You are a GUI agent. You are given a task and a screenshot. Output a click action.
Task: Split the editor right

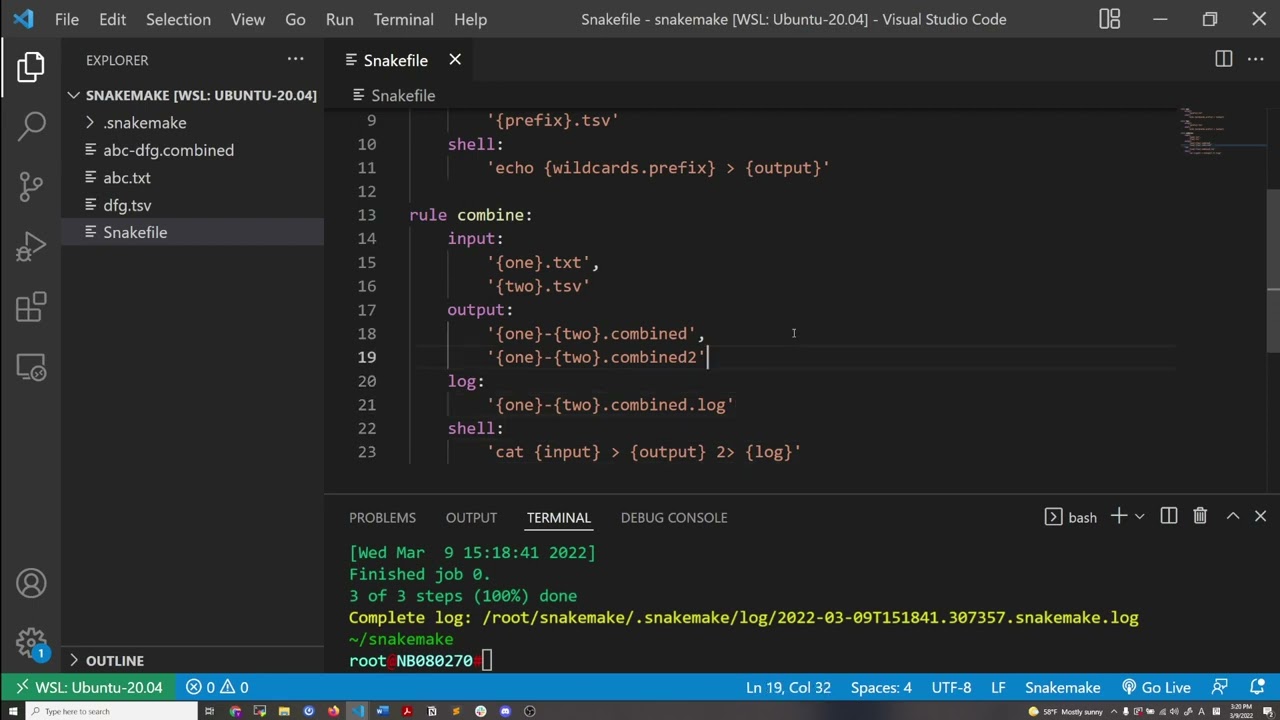(x=1223, y=60)
